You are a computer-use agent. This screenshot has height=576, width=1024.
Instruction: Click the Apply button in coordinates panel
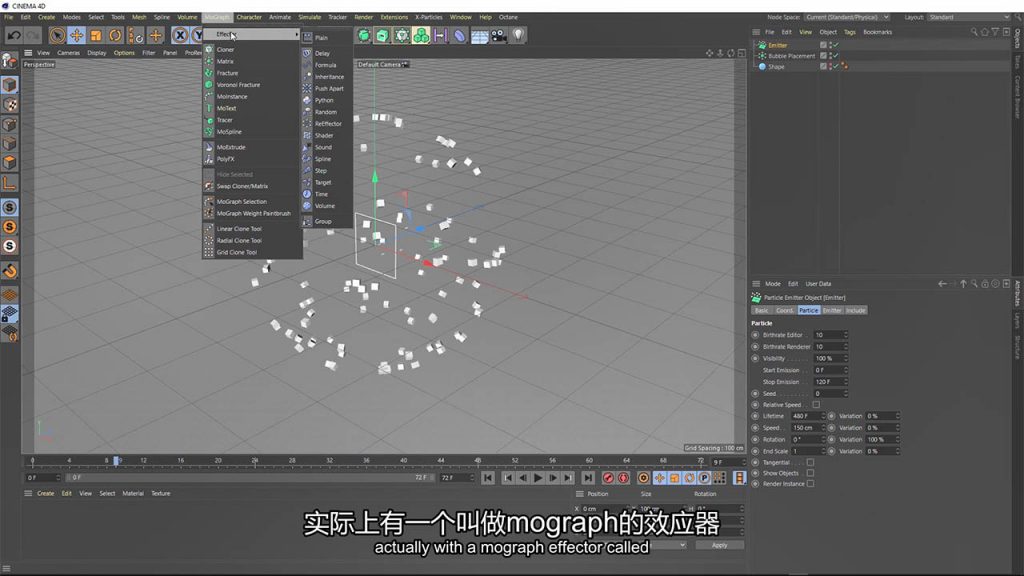720,545
